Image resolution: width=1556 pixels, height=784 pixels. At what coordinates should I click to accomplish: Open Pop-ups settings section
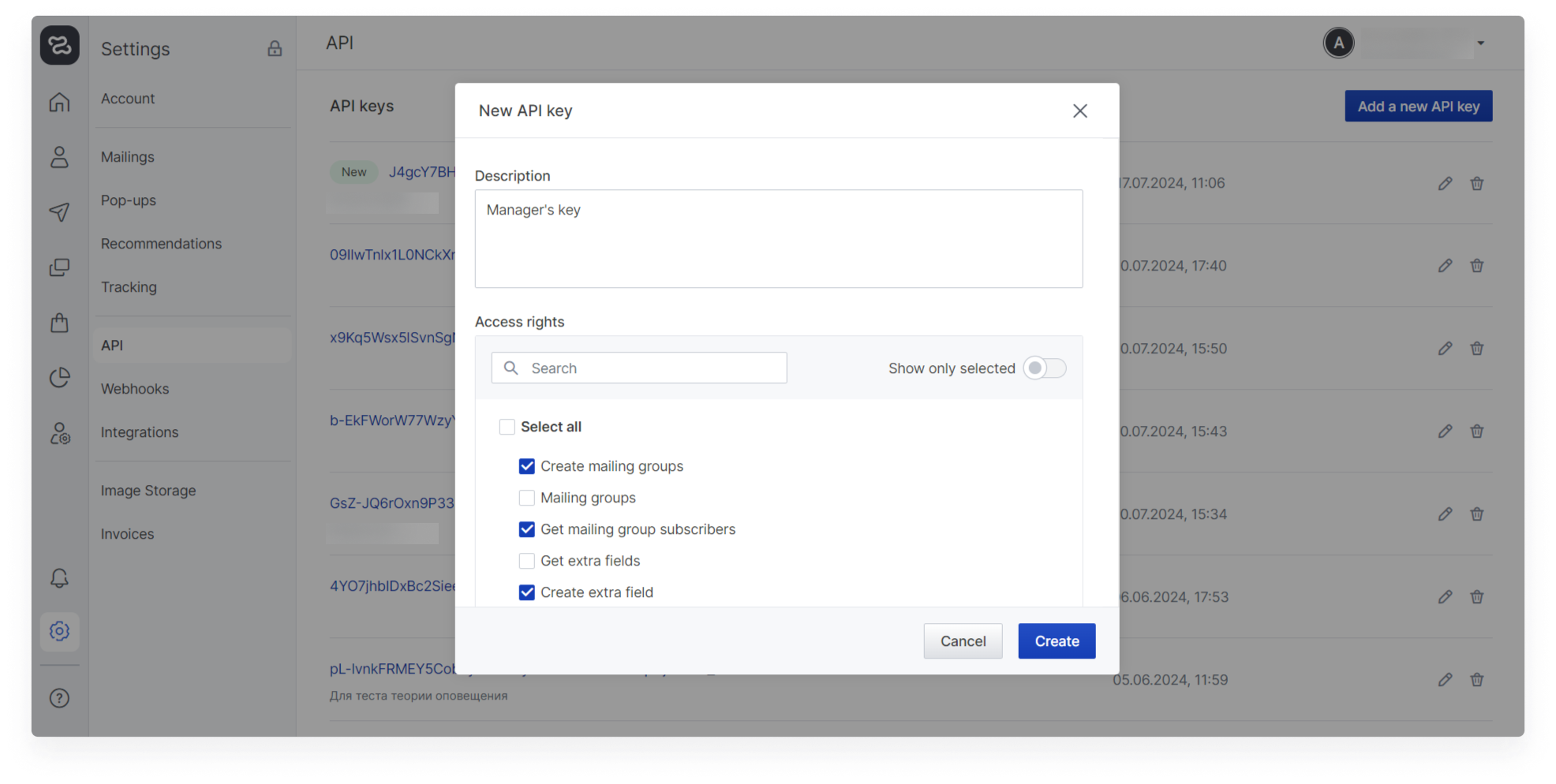(x=129, y=200)
